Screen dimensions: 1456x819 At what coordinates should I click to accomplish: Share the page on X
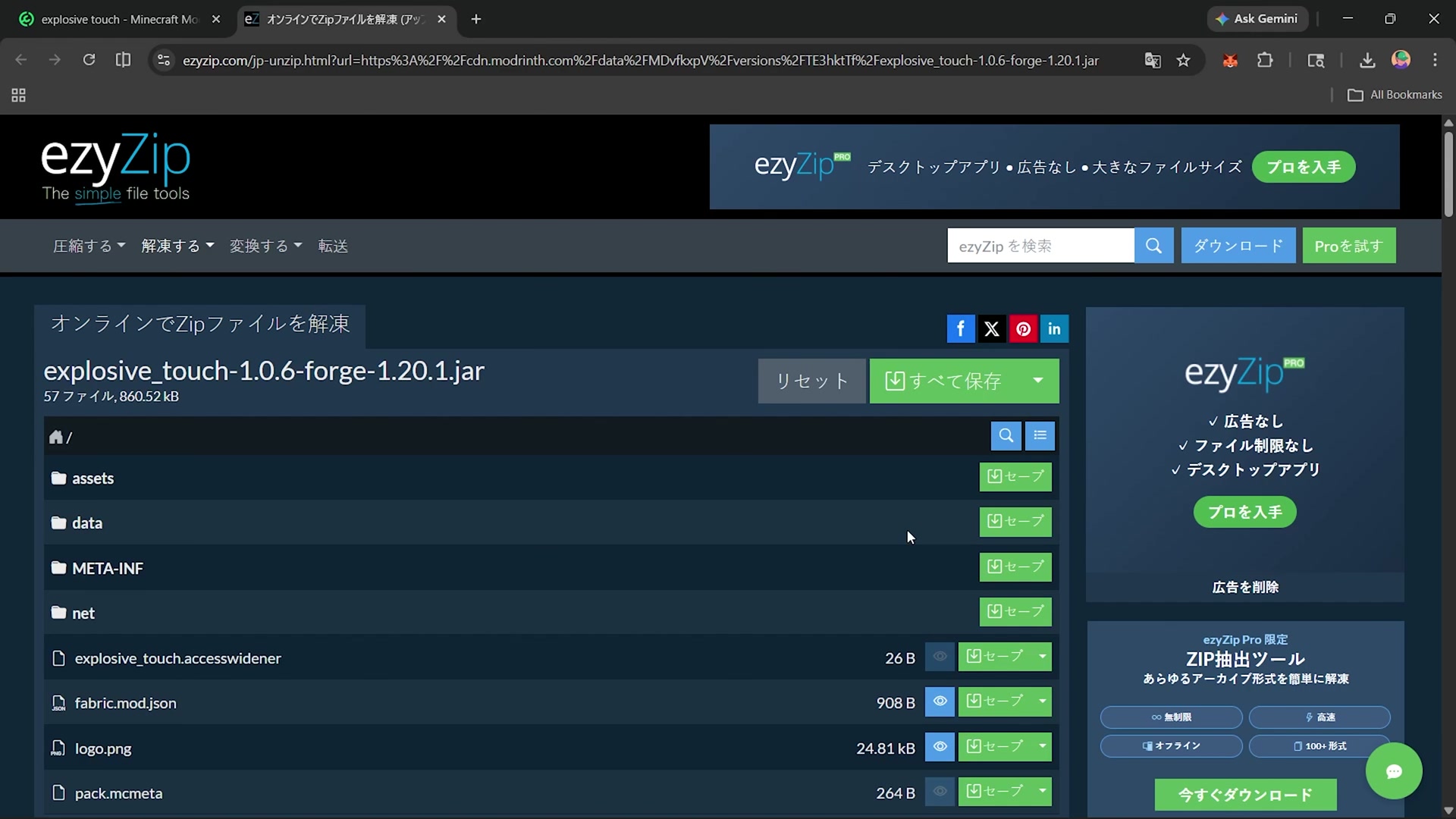992,328
